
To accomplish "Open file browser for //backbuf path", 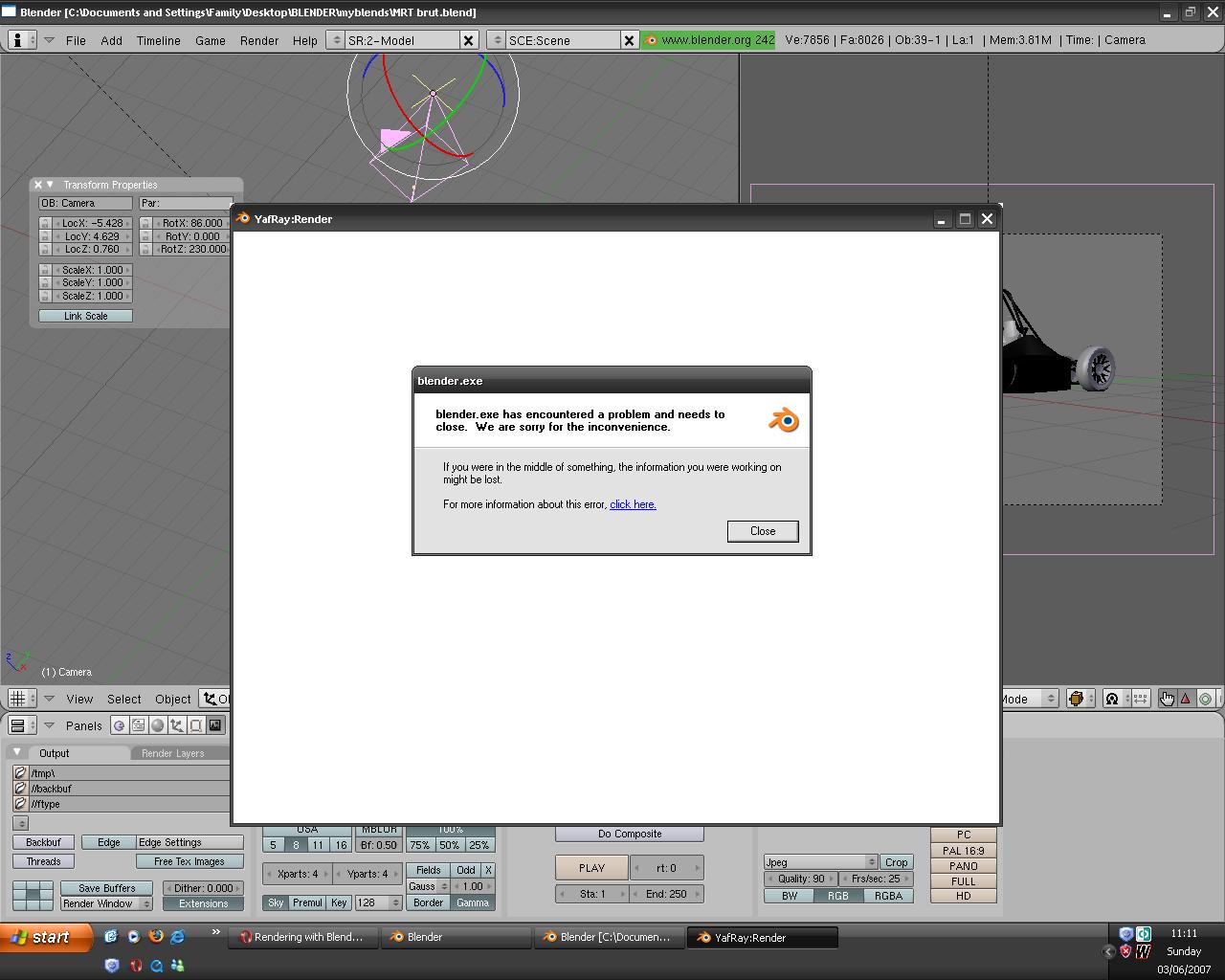I will (20, 789).
